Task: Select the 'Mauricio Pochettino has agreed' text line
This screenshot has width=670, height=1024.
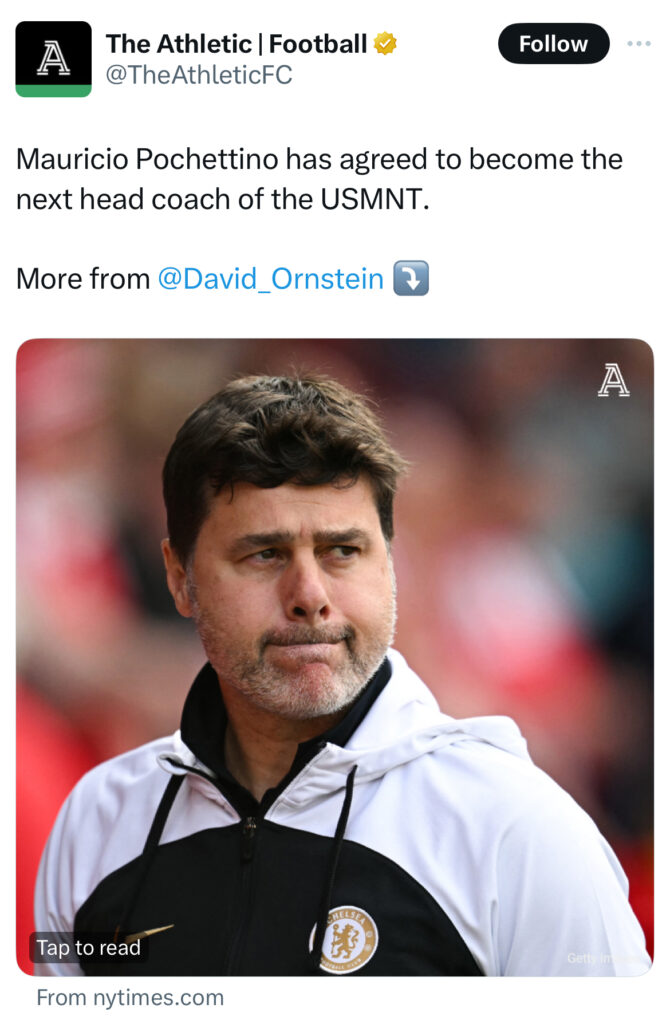Action: pyautogui.click(x=319, y=159)
